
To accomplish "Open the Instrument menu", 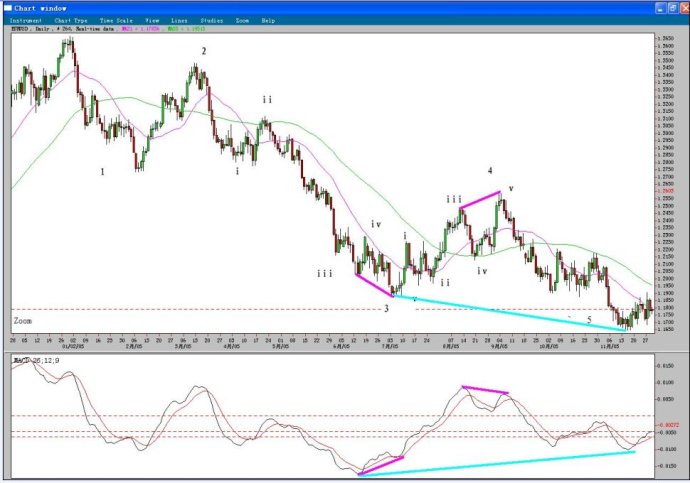I will coord(24,19).
